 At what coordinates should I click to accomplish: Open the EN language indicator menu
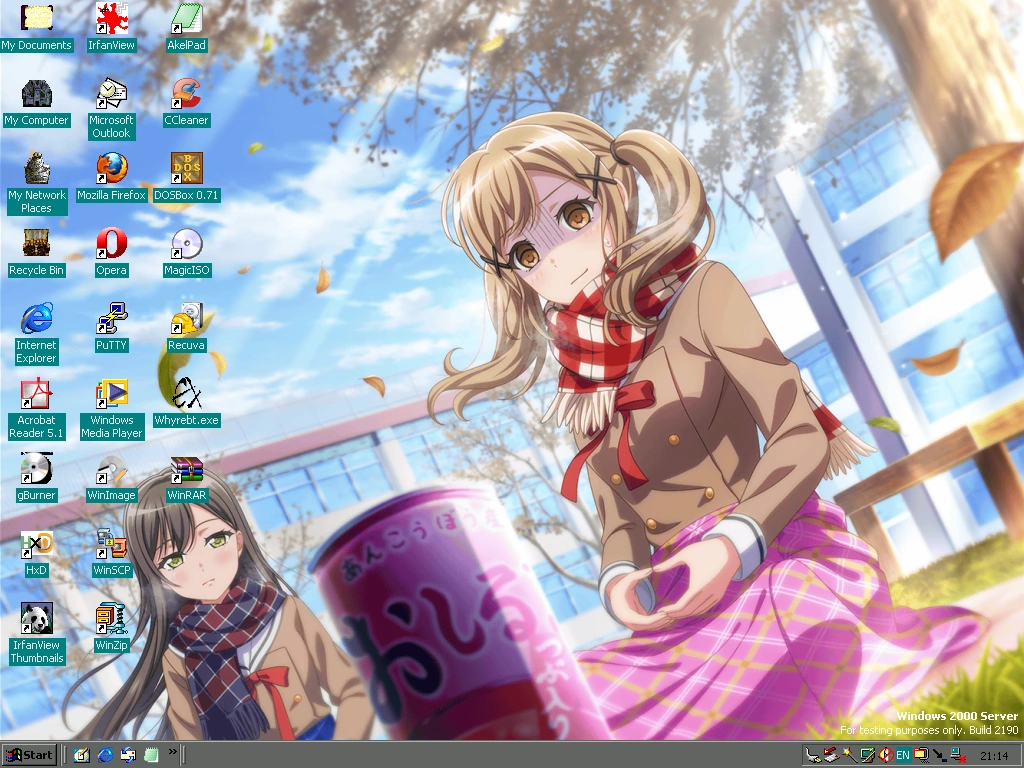pyautogui.click(x=904, y=754)
